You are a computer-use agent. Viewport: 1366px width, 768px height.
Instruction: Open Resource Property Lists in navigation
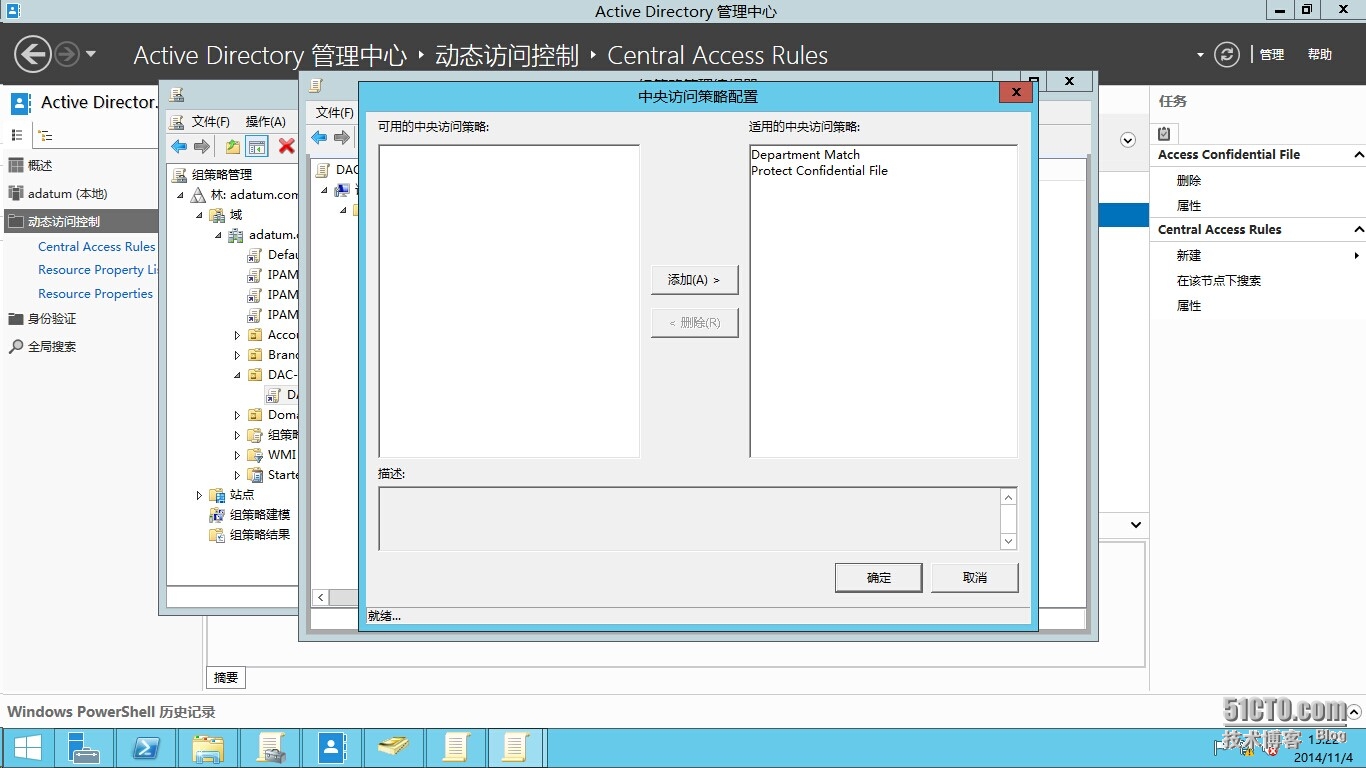coord(98,270)
